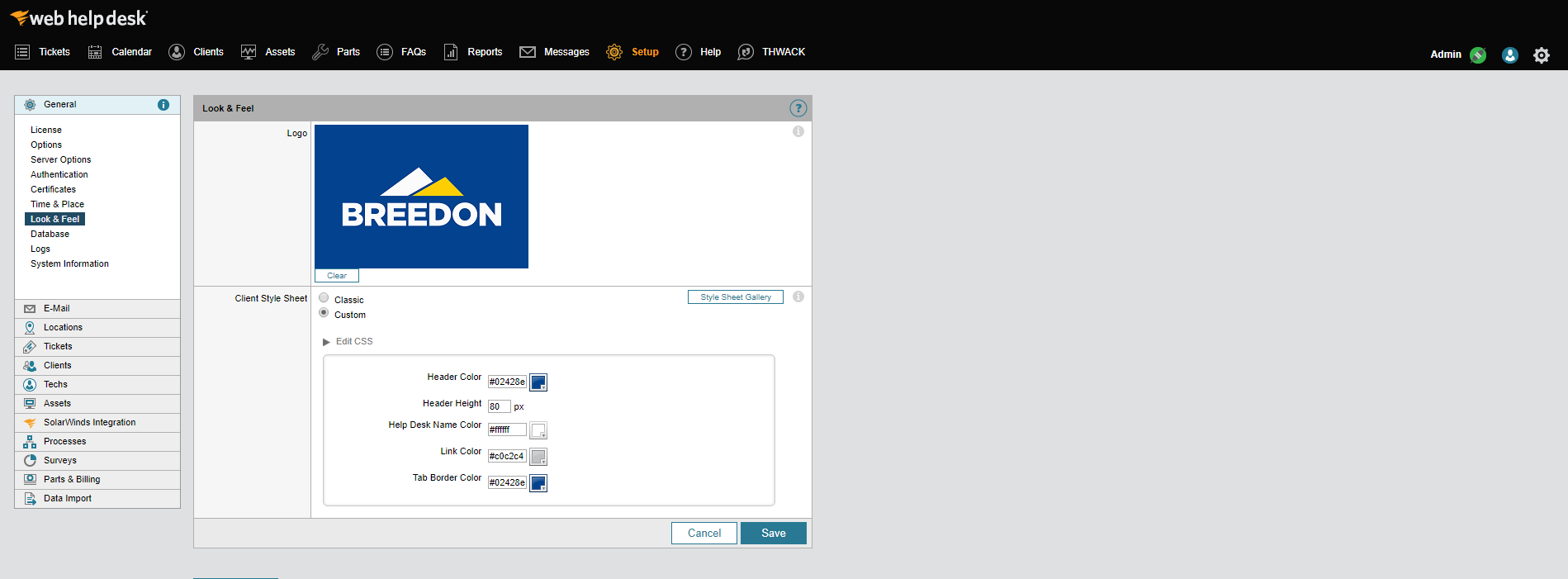1568x579 pixels.
Task: Click the Locations pin icon in sidebar
Action: tap(30, 328)
